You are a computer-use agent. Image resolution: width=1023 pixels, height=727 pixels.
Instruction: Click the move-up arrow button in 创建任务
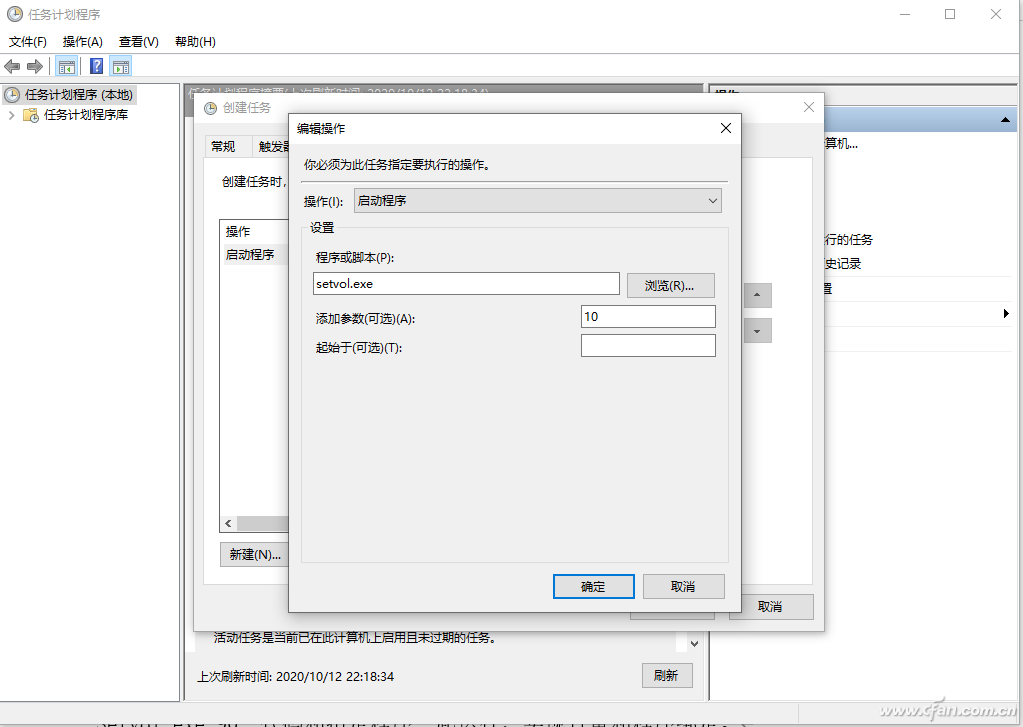coord(757,295)
